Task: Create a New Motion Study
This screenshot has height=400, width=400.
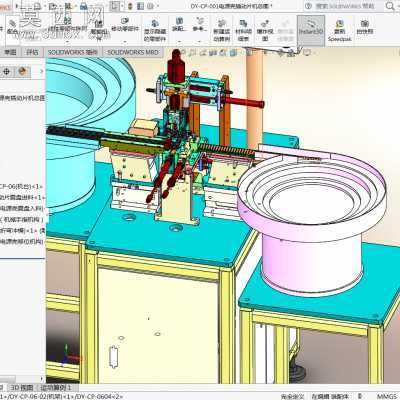Action: coord(222,30)
